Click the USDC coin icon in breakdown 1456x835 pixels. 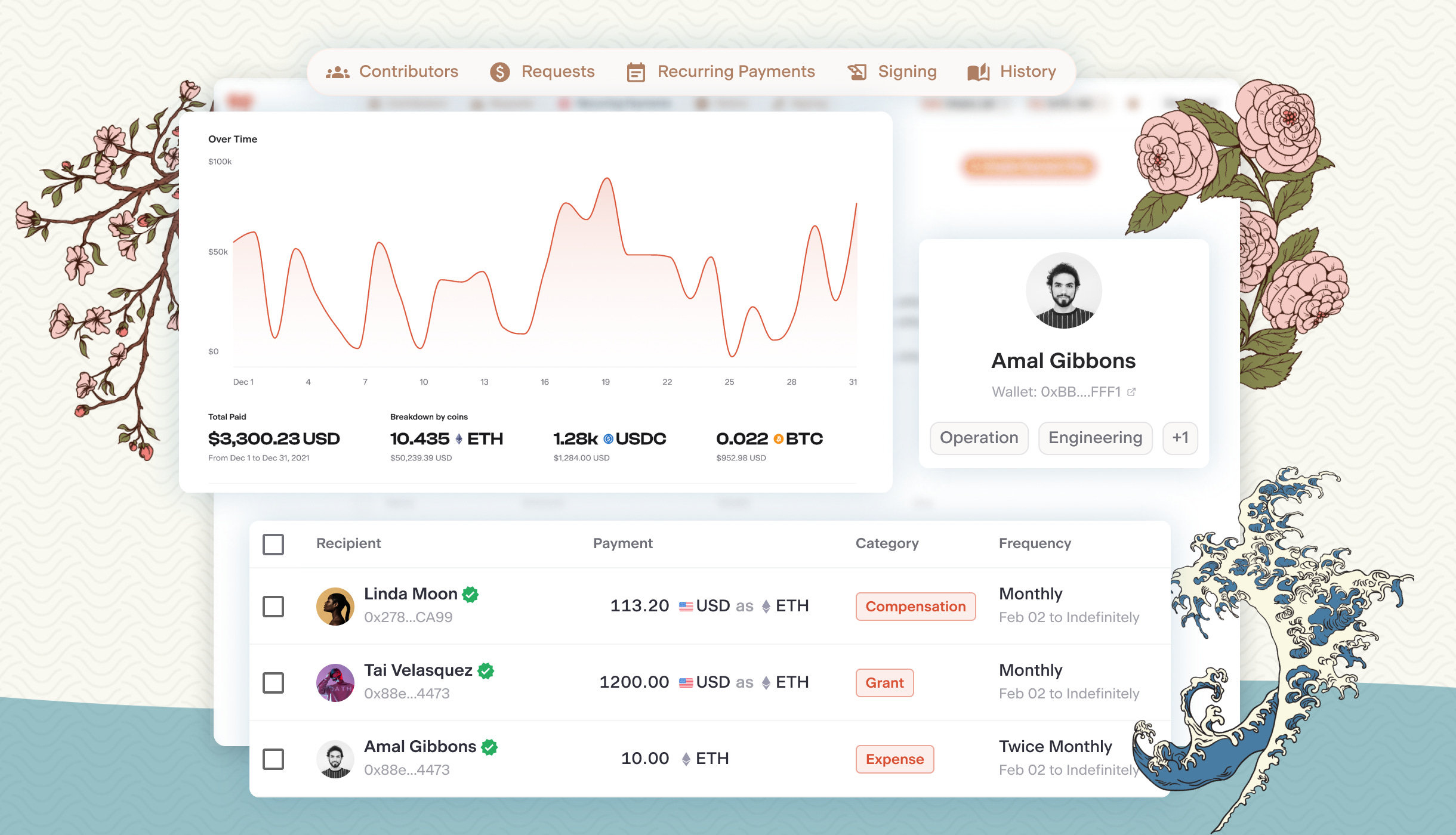(608, 439)
